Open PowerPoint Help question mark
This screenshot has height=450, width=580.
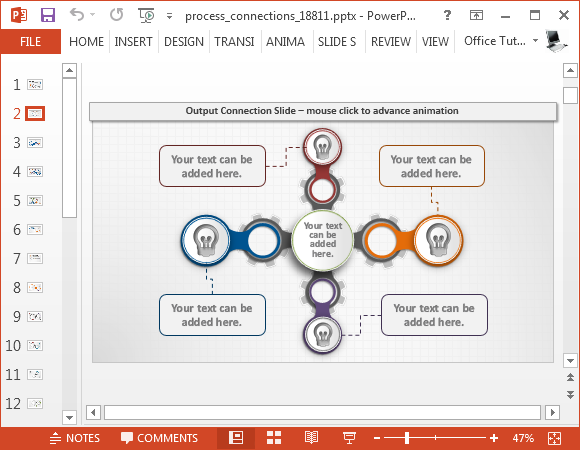pyautogui.click(x=447, y=15)
